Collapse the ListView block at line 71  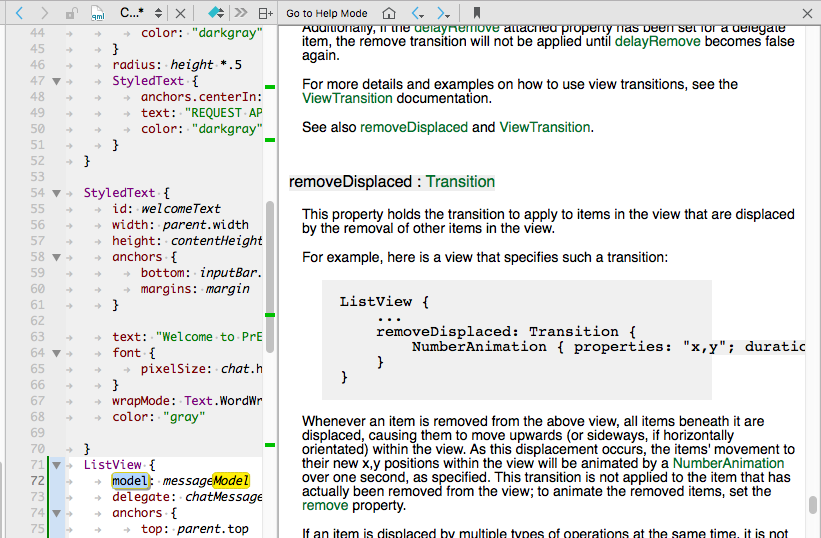56,465
